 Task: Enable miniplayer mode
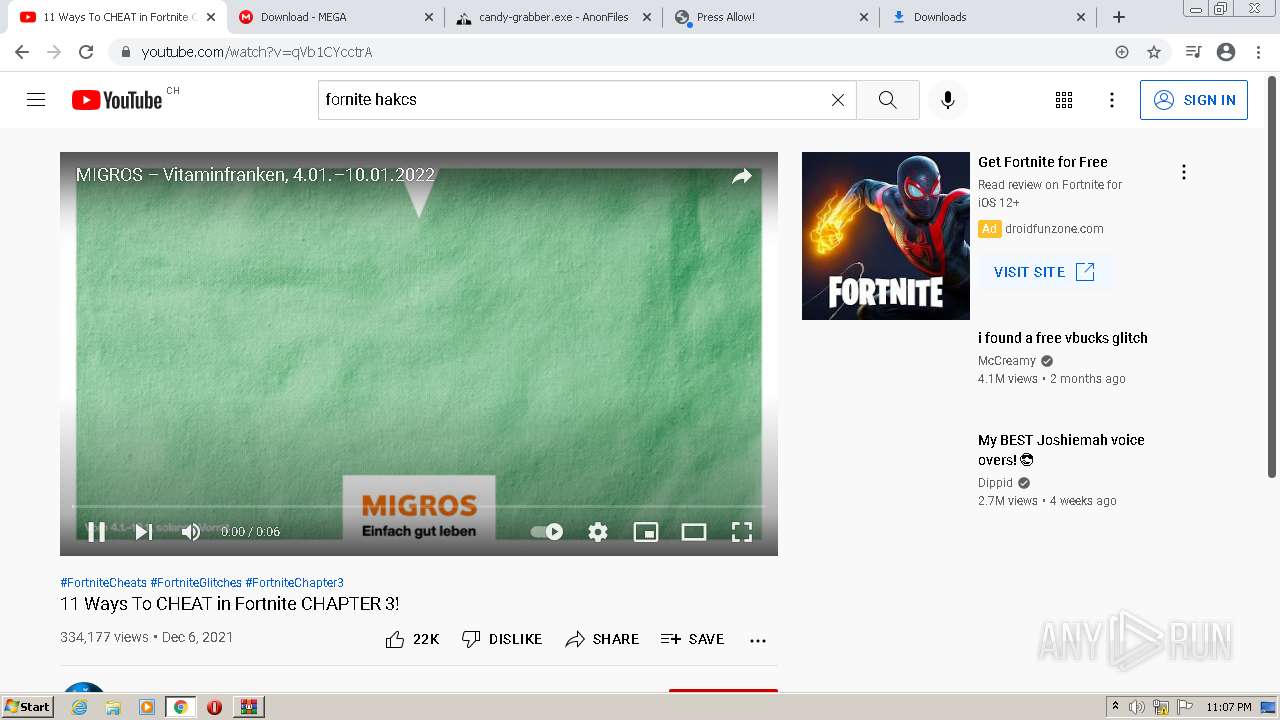click(x=646, y=532)
